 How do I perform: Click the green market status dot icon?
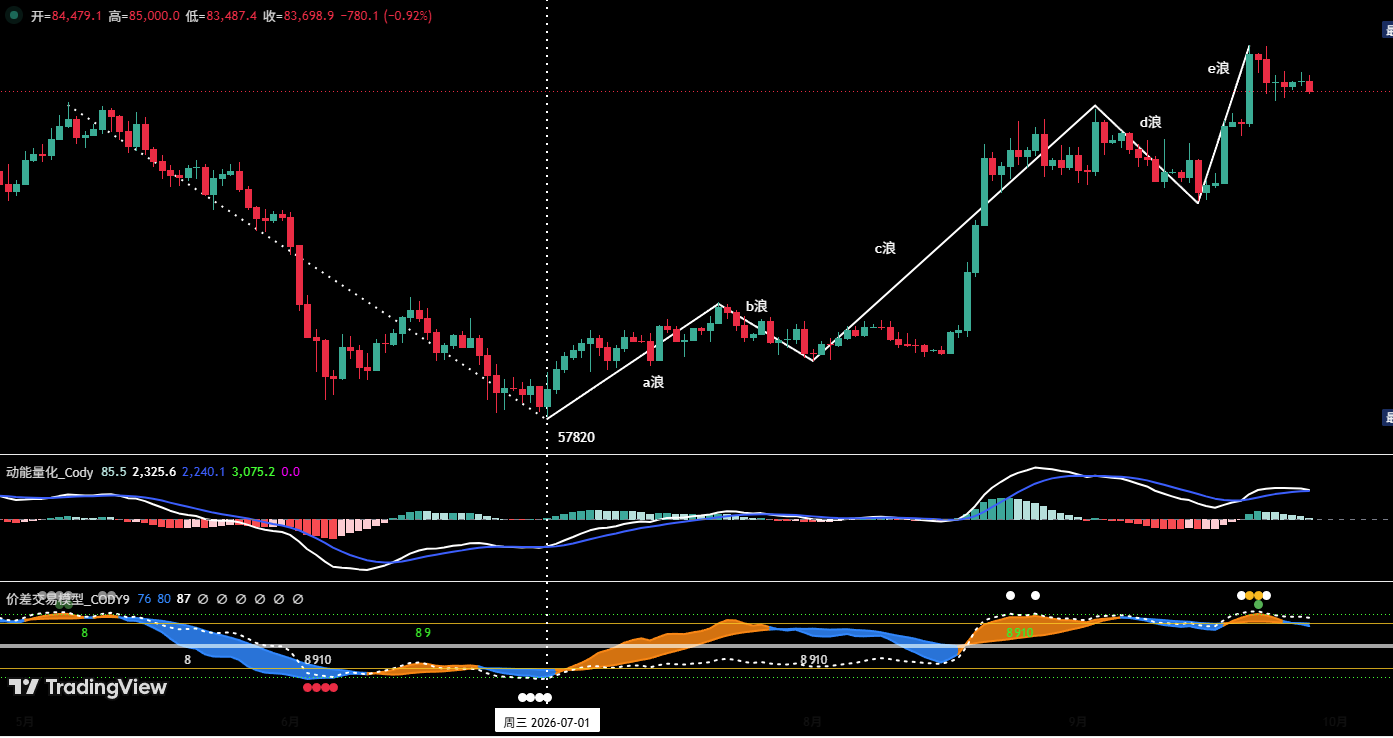[14, 15]
